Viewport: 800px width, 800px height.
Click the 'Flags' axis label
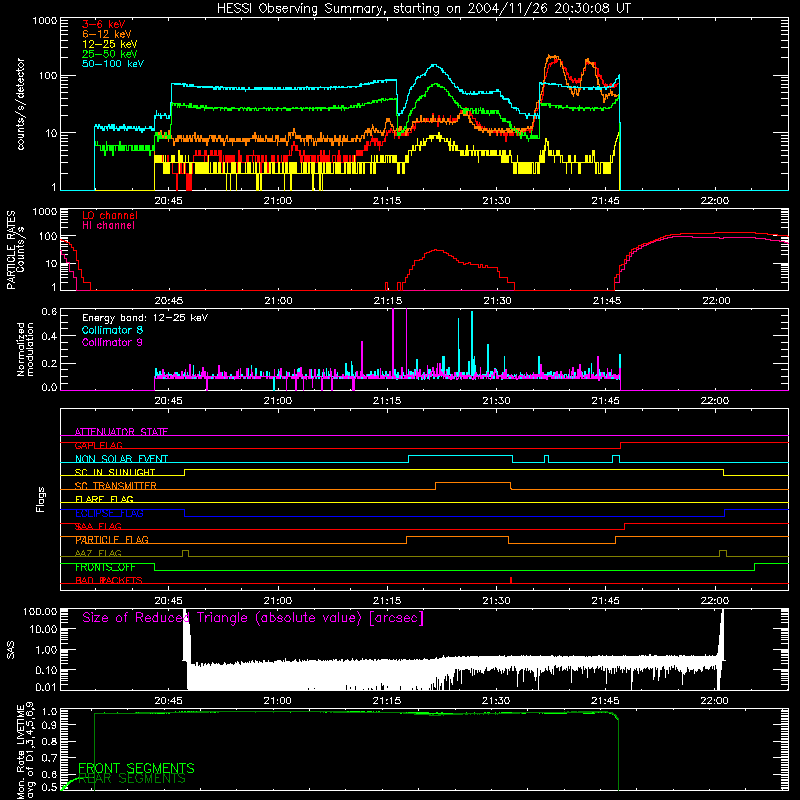40,499
